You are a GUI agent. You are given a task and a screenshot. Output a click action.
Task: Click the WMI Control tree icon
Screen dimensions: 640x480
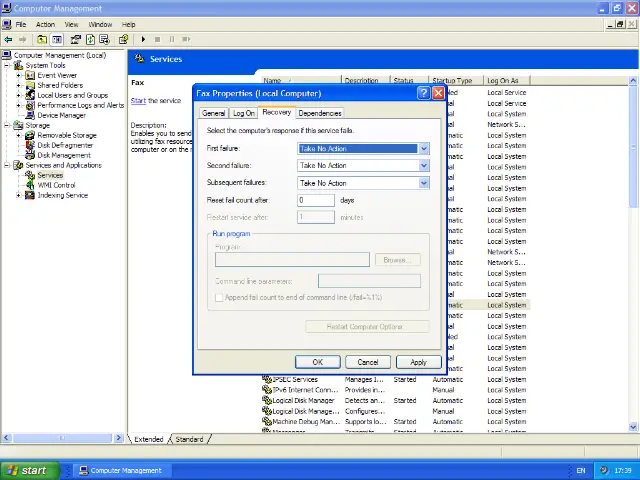30,185
